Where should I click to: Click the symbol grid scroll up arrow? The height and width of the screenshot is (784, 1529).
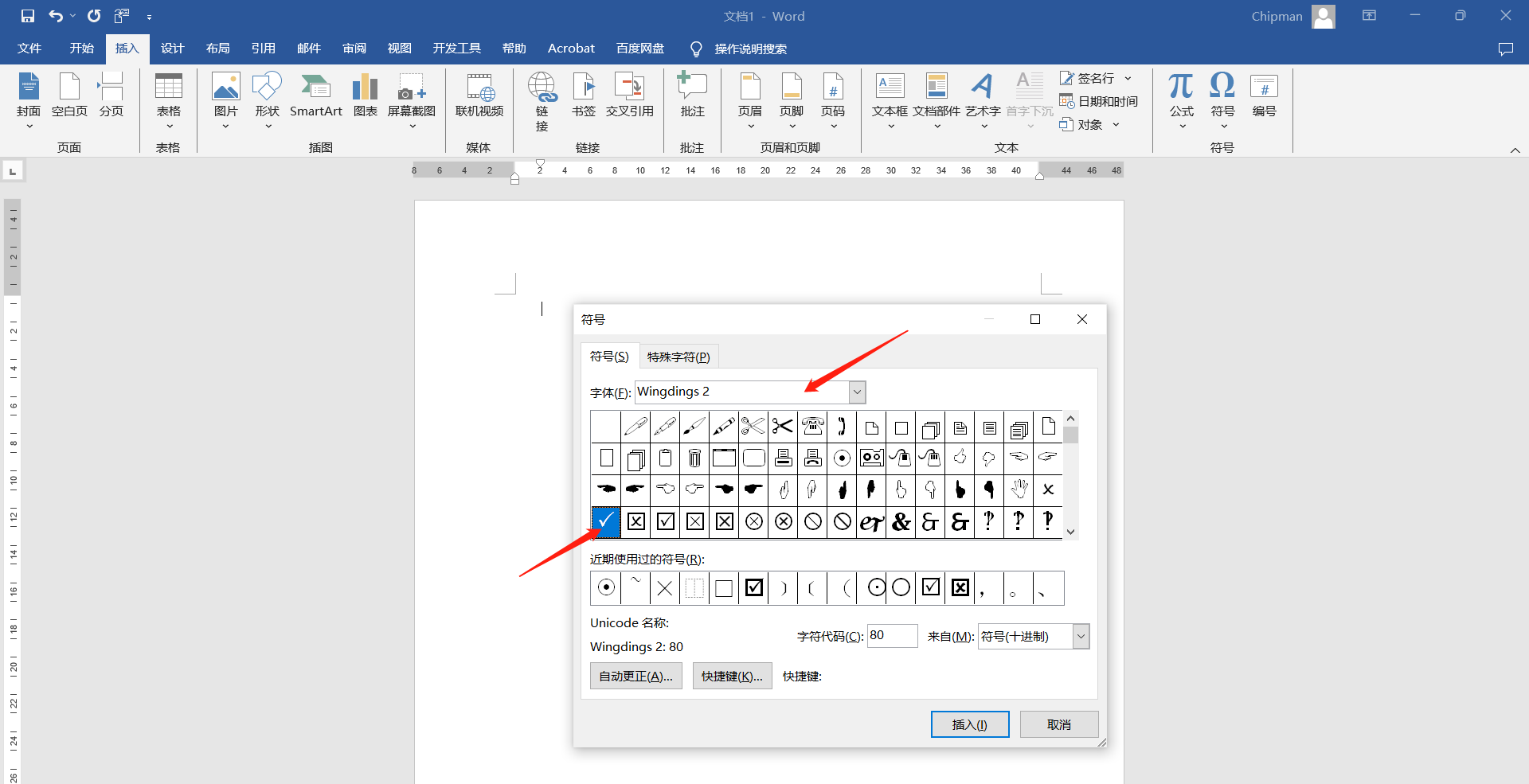[1070, 419]
